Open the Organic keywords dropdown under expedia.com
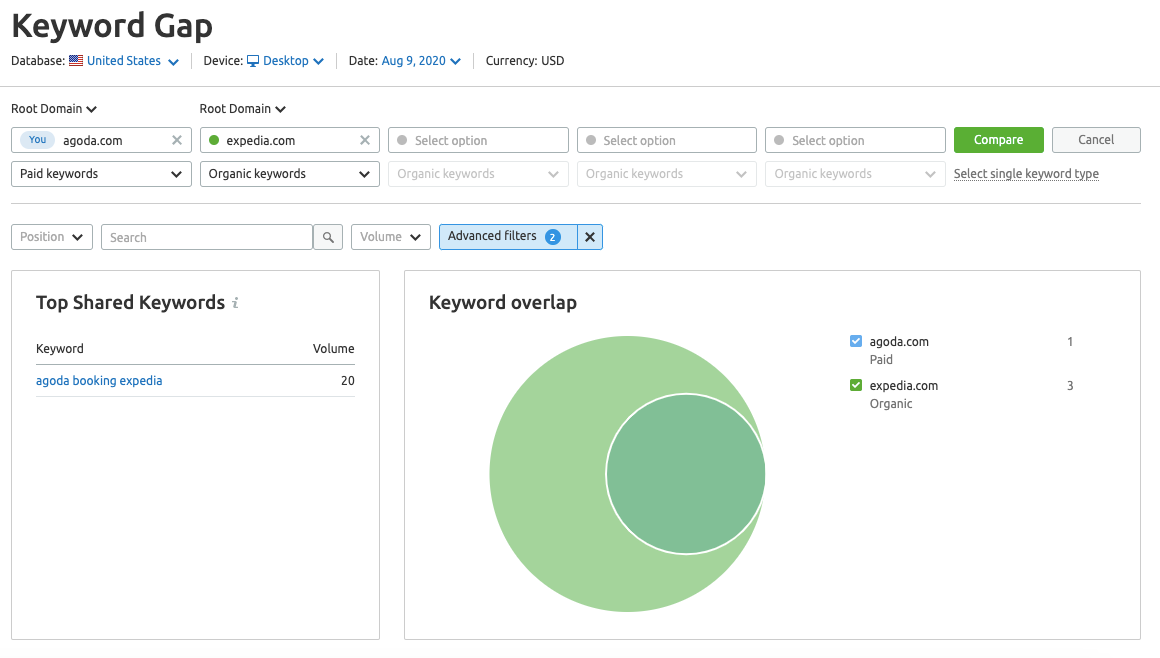The image size is (1160, 658). 289,174
